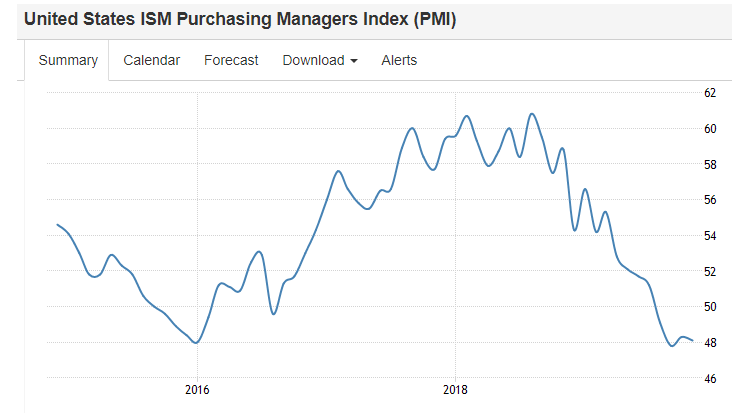Click the line's low point at 2016

point(196,342)
